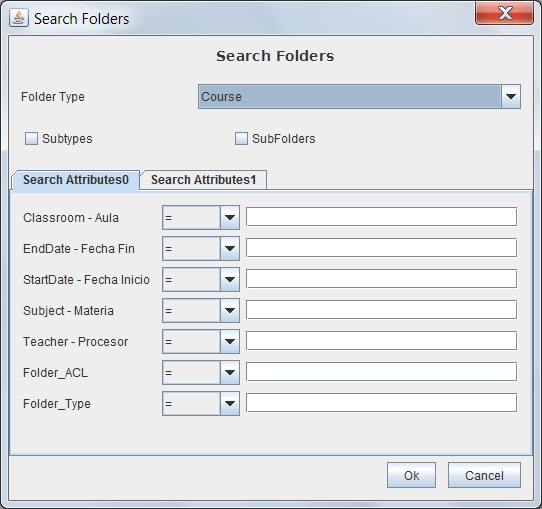The image size is (542, 509).
Task: Click the Java icon in title bar
Action: 18,18
